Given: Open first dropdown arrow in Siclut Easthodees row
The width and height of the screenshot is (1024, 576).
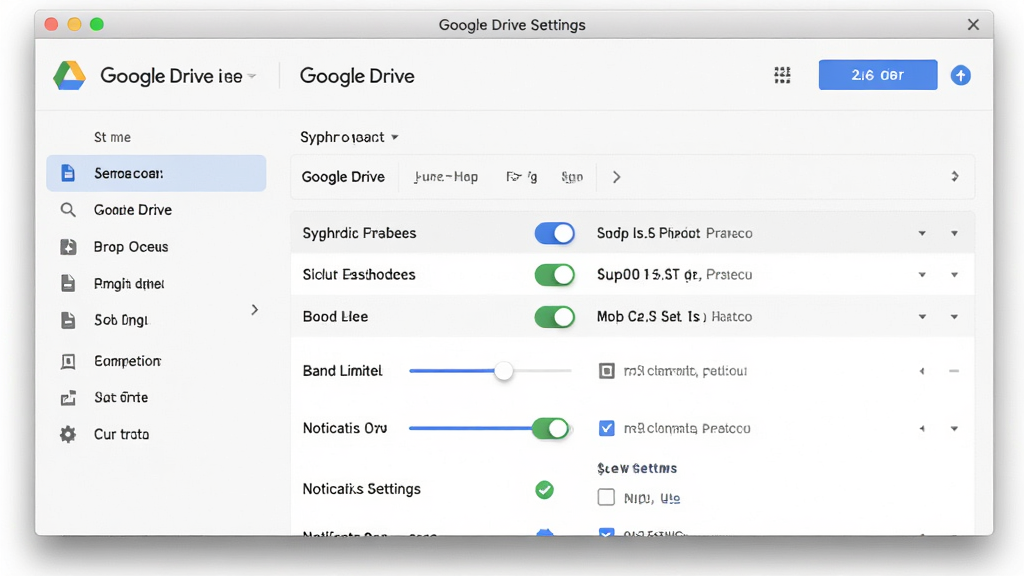Looking at the screenshot, I should coord(922,275).
